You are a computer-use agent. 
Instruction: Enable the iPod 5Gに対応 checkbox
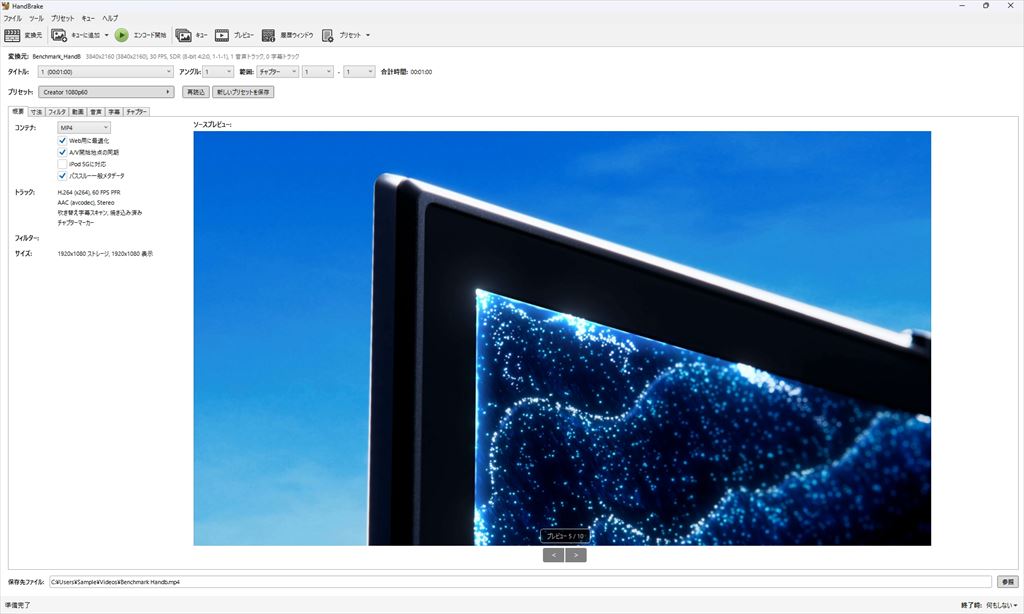(63, 164)
